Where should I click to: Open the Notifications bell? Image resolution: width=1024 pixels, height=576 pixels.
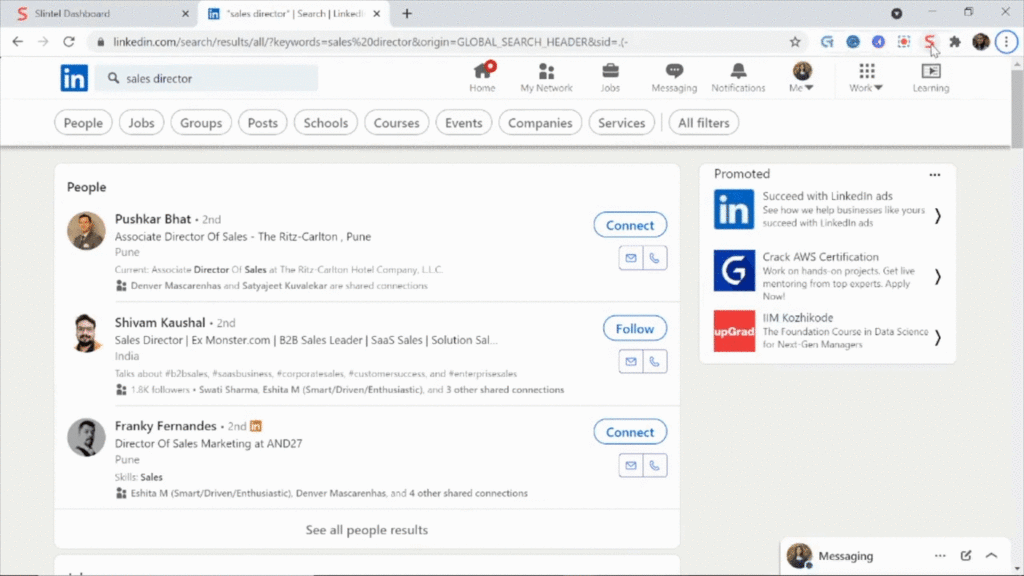click(x=739, y=71)
